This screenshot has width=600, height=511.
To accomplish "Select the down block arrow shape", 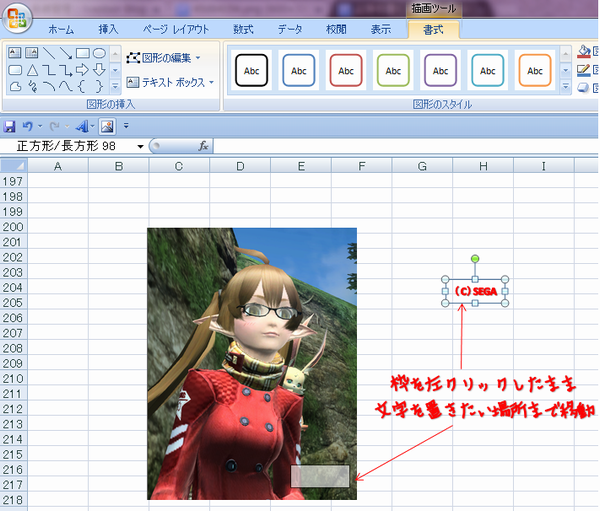I will (99, 70).
